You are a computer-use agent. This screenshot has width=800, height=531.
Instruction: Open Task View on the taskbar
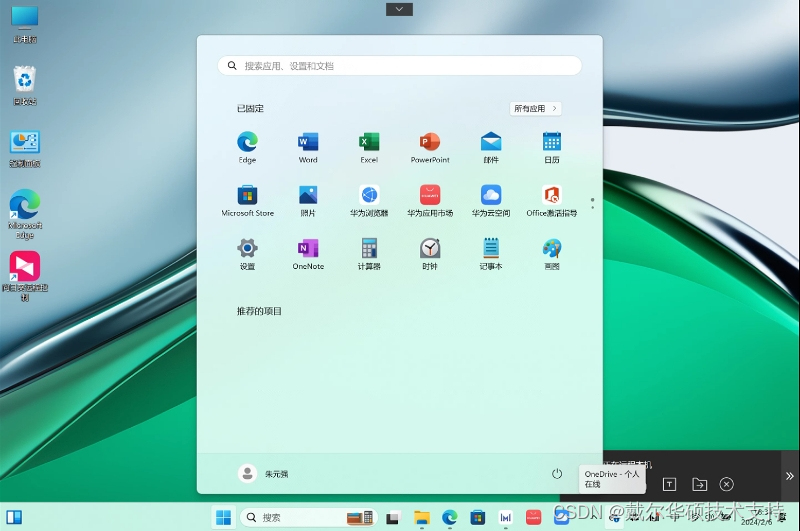(392, 518)
